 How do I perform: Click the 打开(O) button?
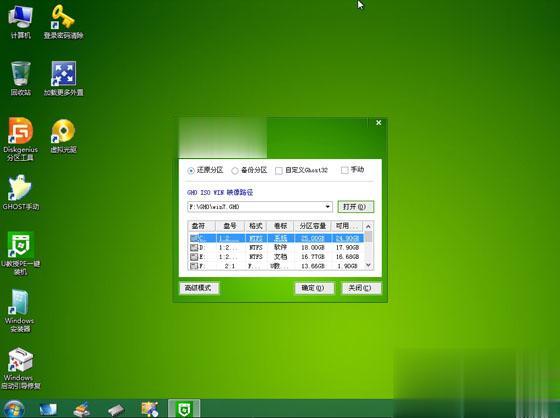tap(355, 207)
